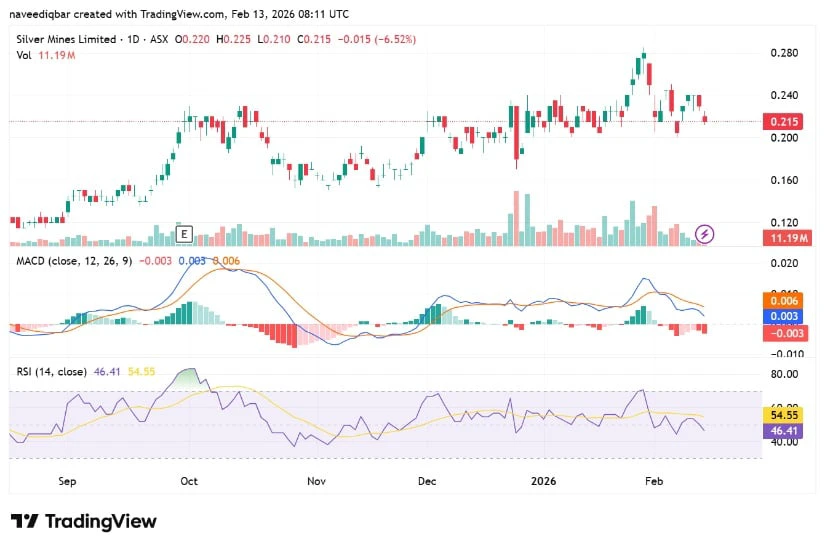Click the 0.280 price scale value
Viewport: 825px width, 549px height.
tap(784, 53)
